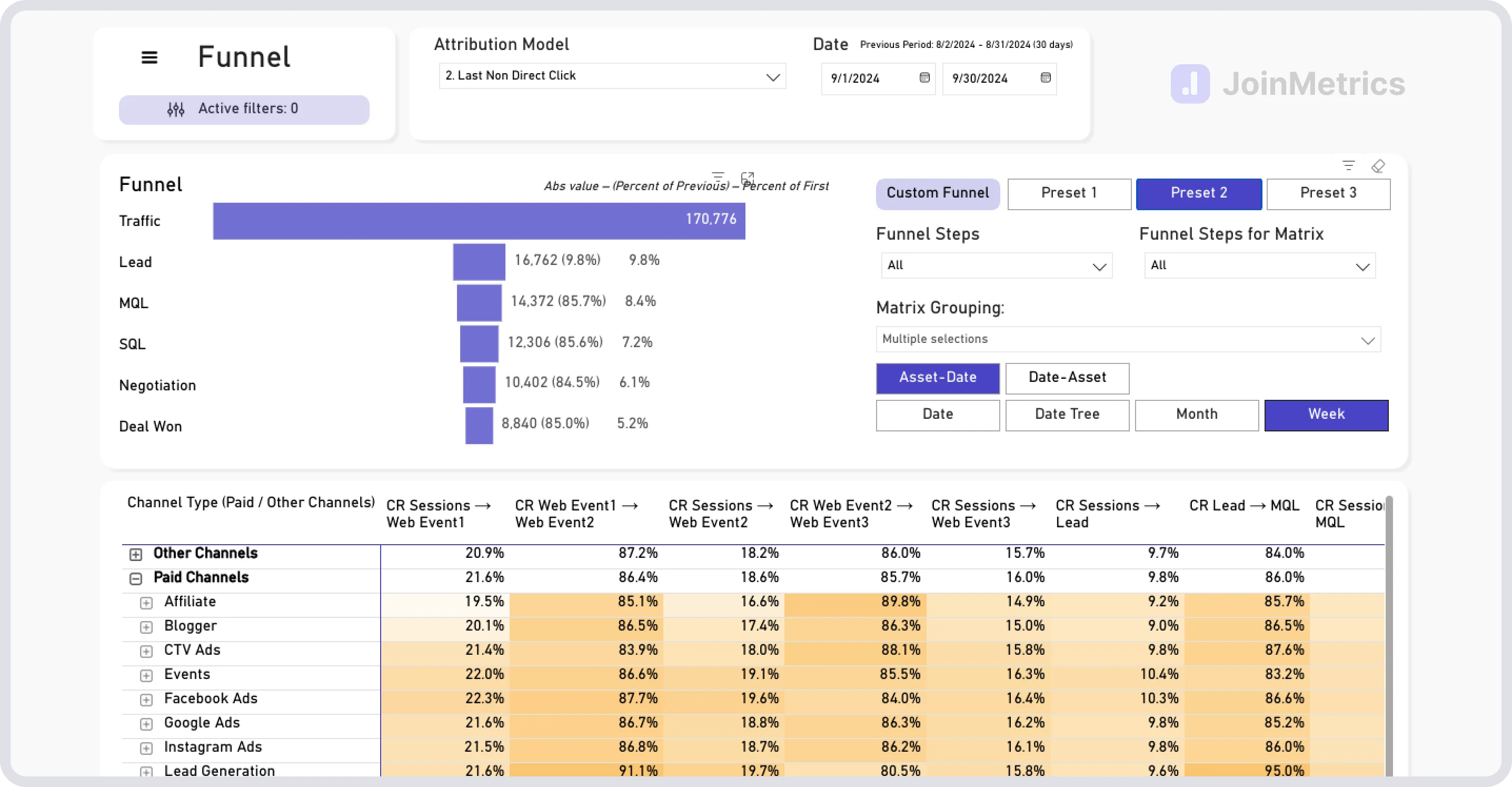Select the Date Tree grouping option
1512x787 pixels.
click(1067, 415)
